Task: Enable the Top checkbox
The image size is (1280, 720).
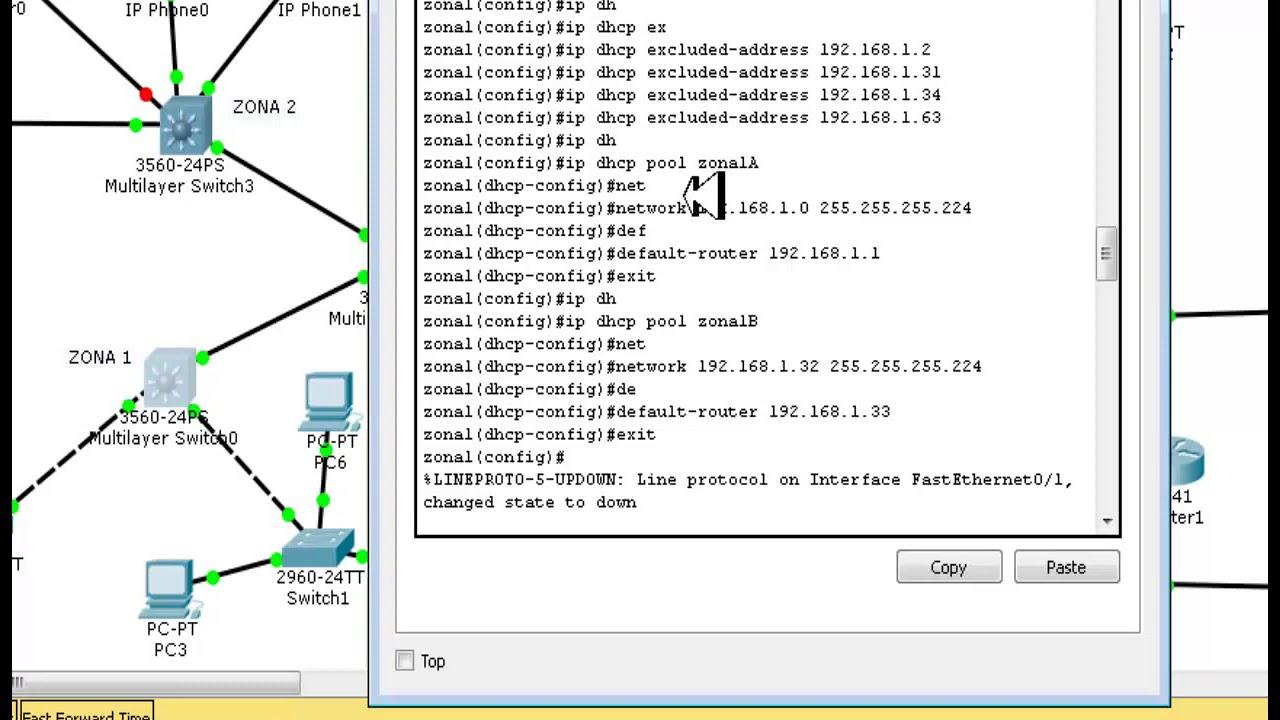Action: point(404,661)
